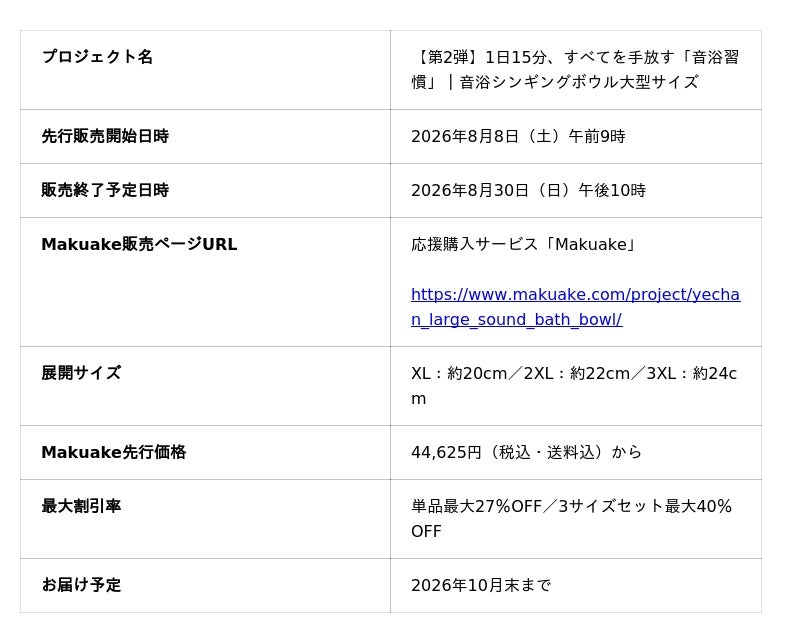Click the price 44,625円 text

tap(446, 452)
